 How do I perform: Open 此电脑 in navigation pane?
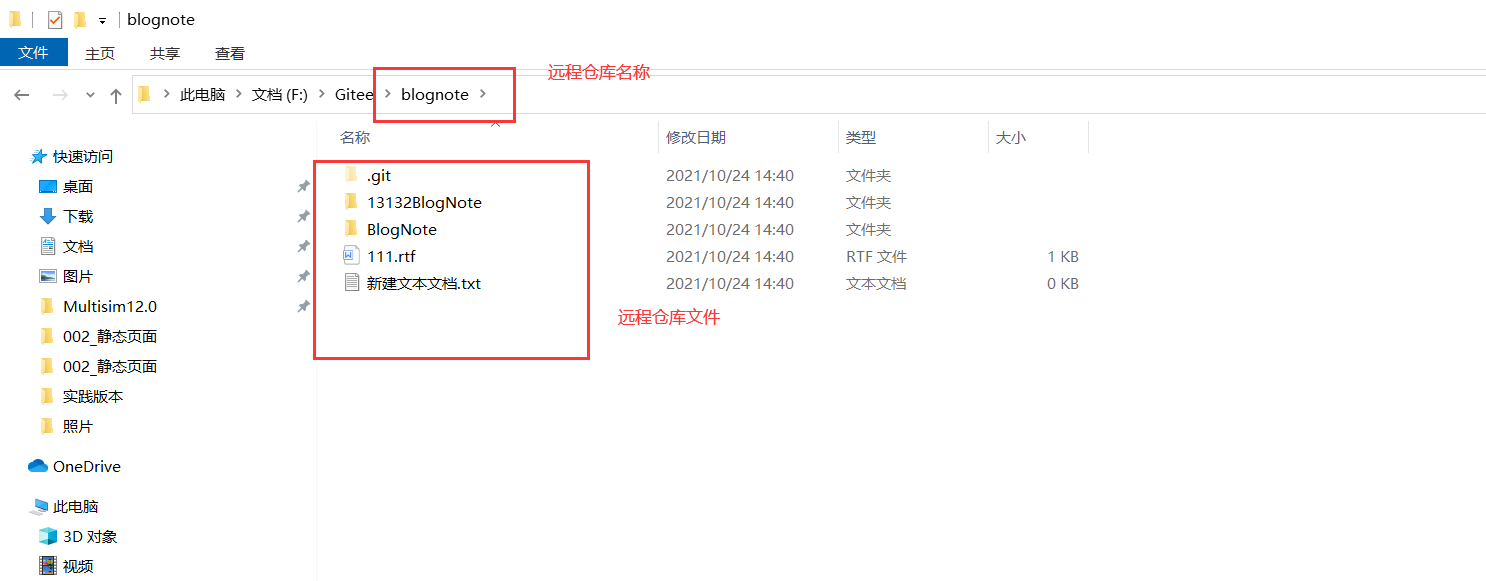click(76, 506)
